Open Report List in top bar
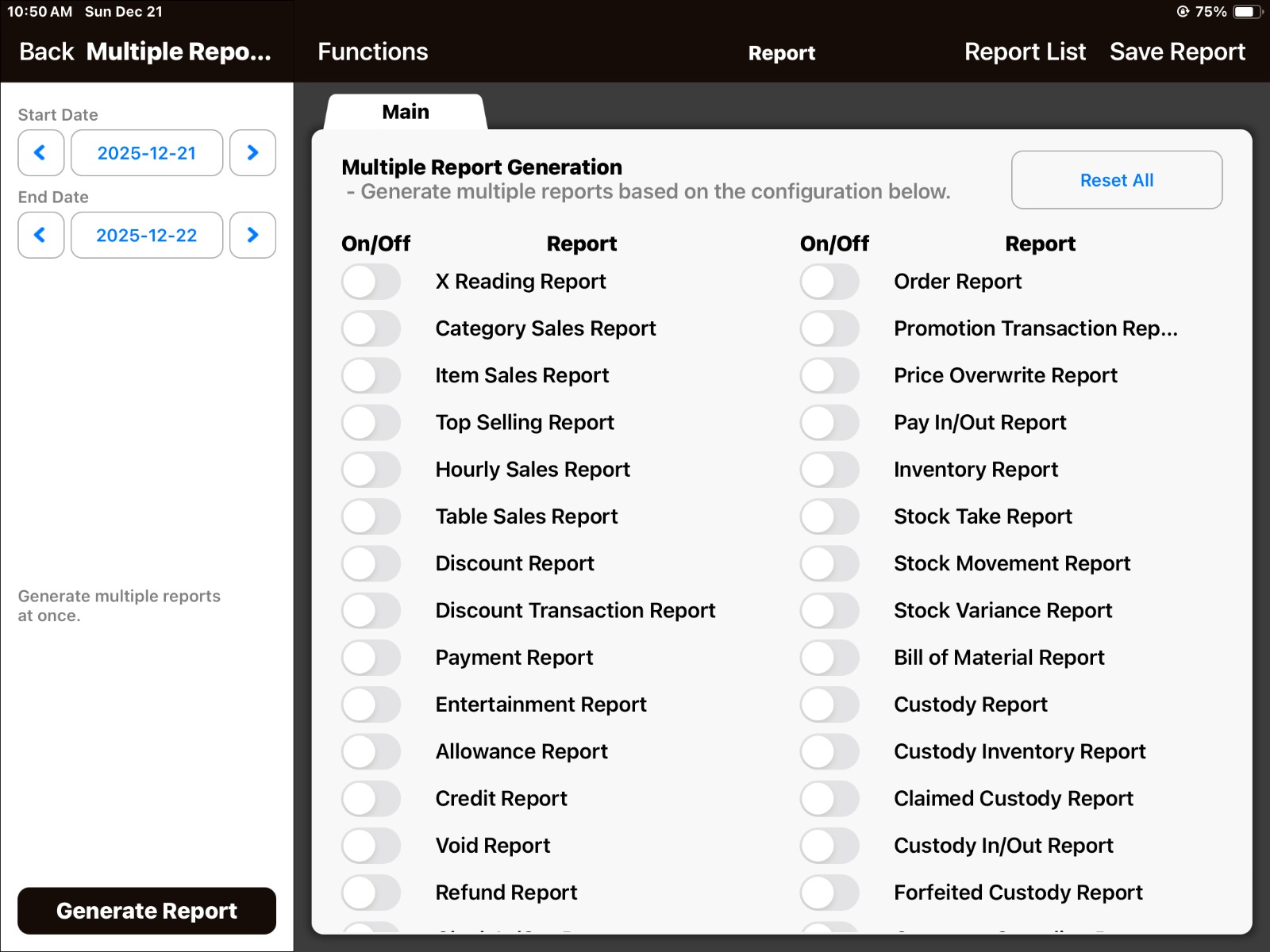Viewport: 1270px width, 952px height. click(x=1025, y=52)
